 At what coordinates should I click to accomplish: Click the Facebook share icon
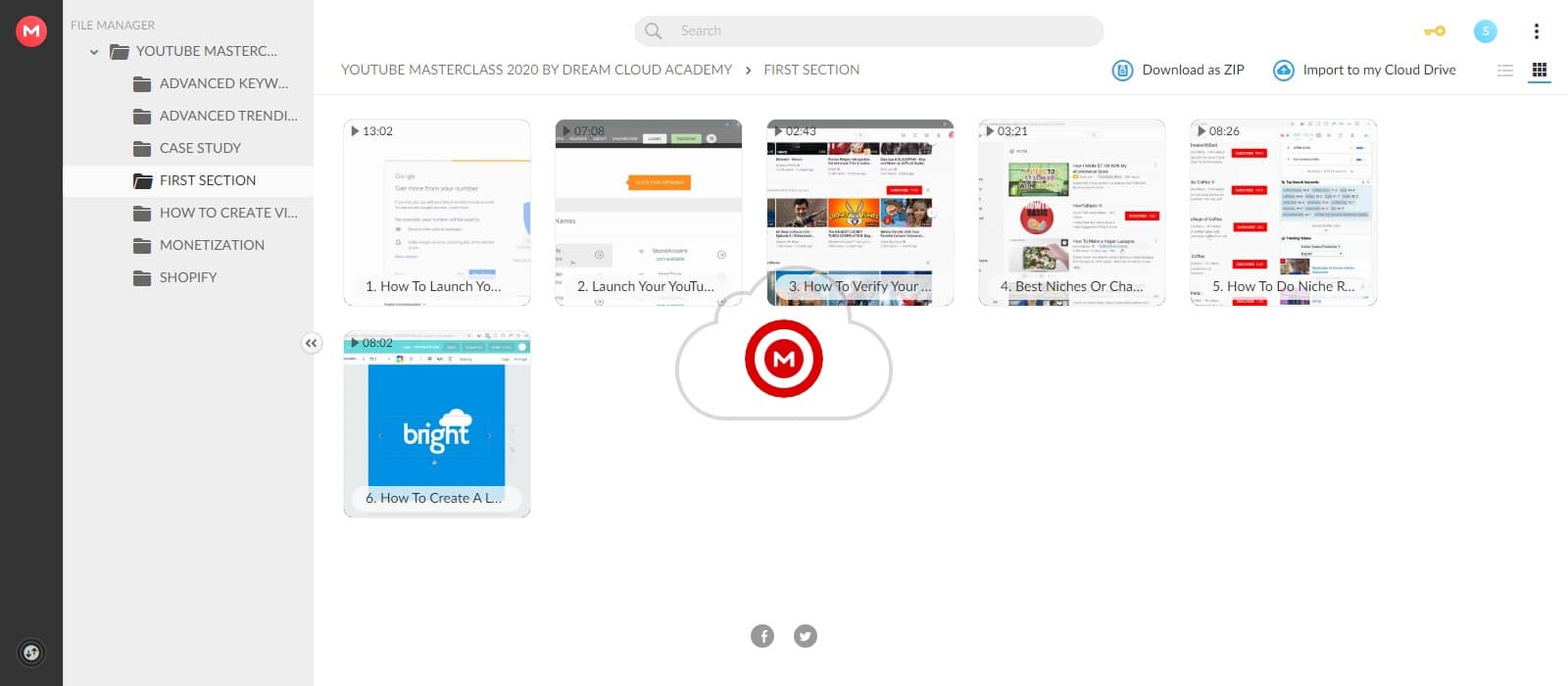762,636
